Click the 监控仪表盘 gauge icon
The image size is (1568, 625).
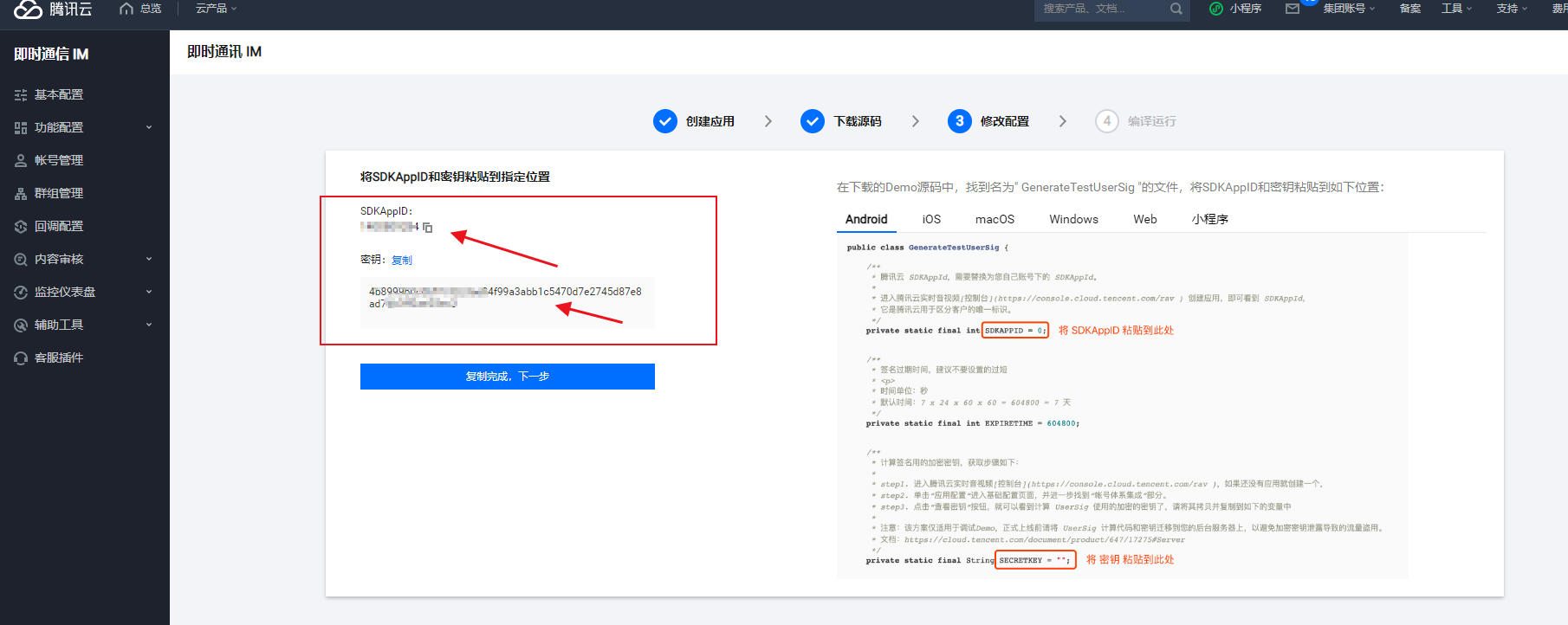[21, 293]
